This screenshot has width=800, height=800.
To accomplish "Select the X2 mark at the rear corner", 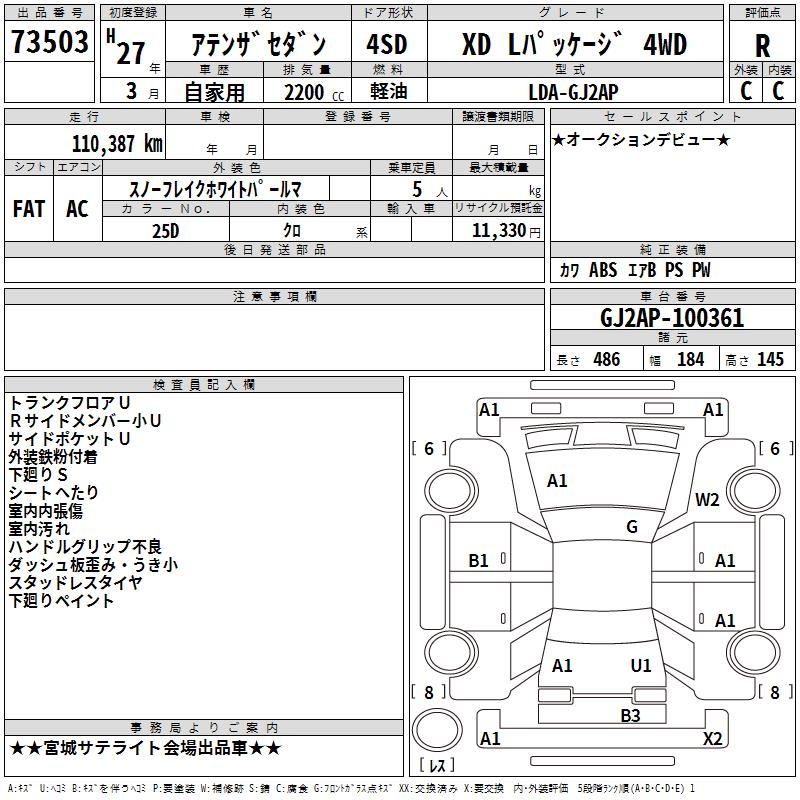I will [x=713, y=739].
